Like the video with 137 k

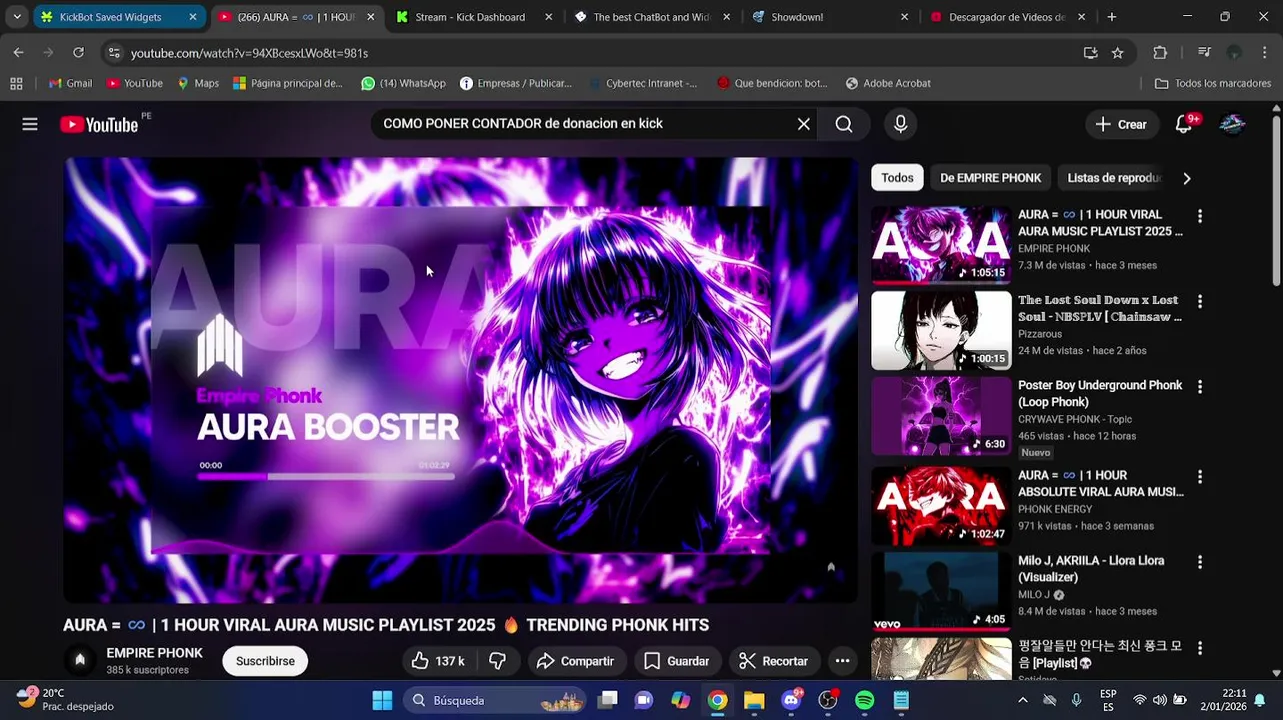438,661
